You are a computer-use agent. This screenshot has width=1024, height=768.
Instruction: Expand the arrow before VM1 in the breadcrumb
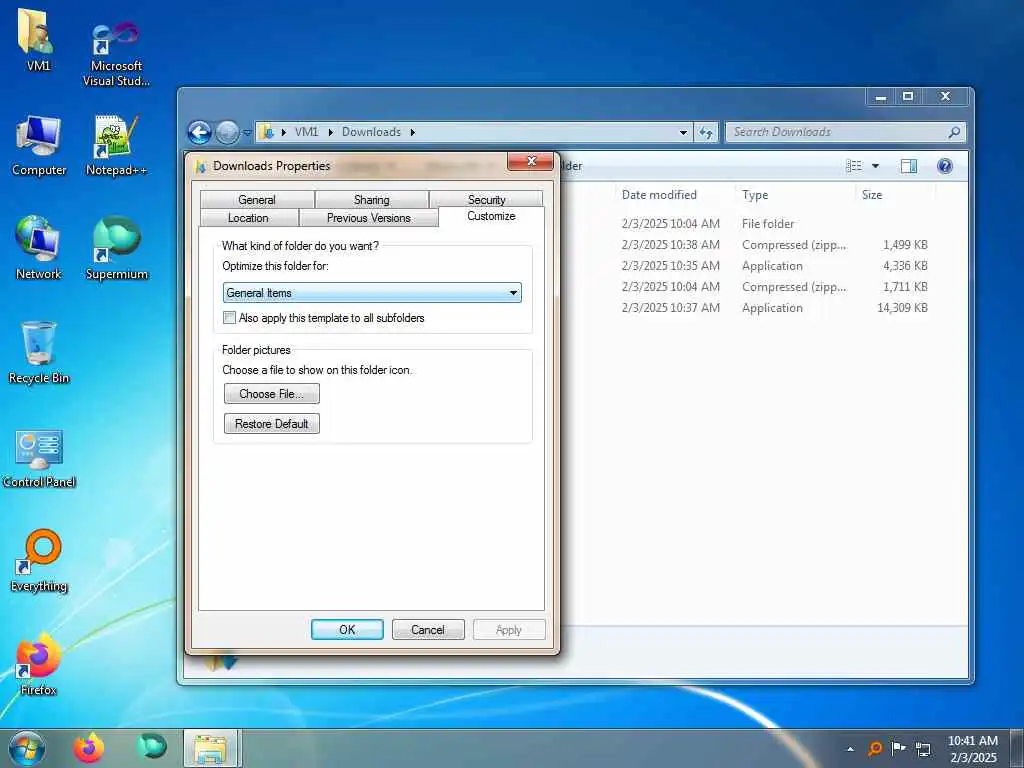(283, 133)
